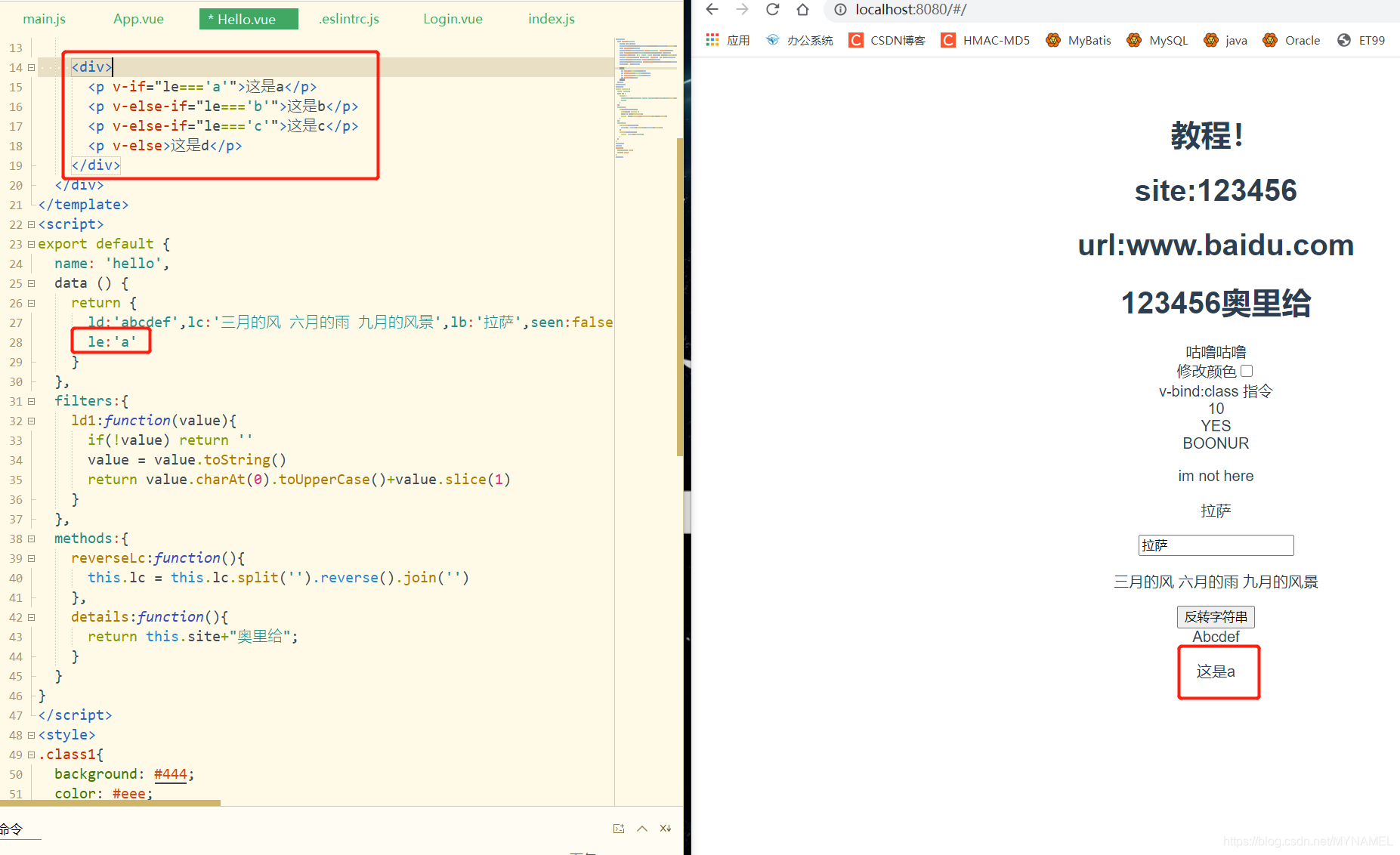Image resolution: width=1400 pixels, height=855 pixels.
Task: Fold the data function at line 25
Action: click(x=31, y=283)
